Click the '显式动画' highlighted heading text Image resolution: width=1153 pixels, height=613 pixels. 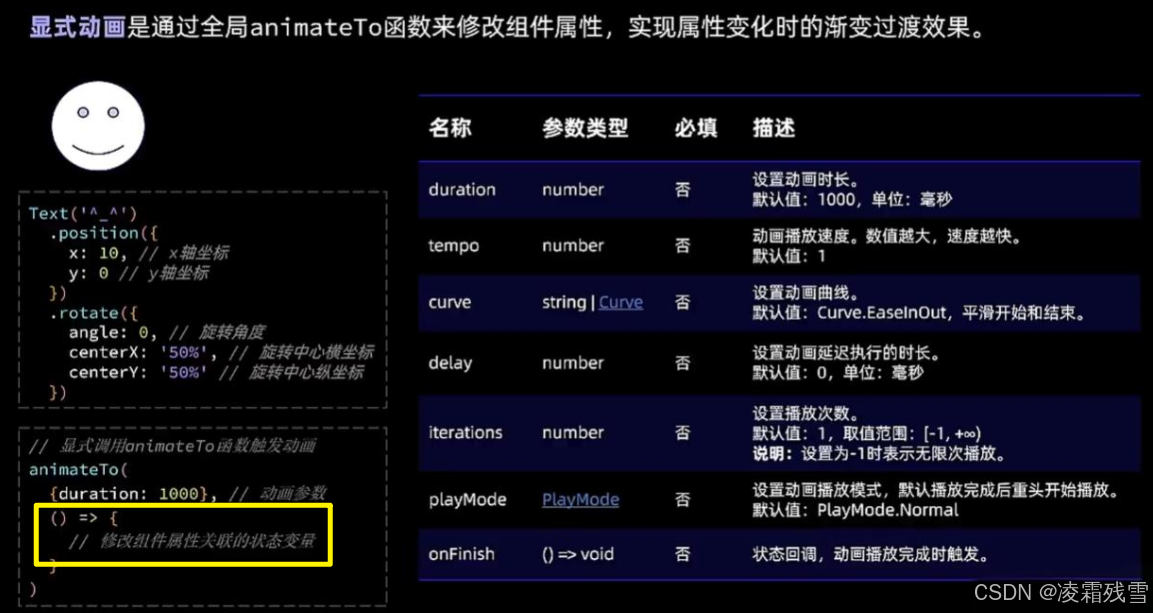[x=77, y=29]
